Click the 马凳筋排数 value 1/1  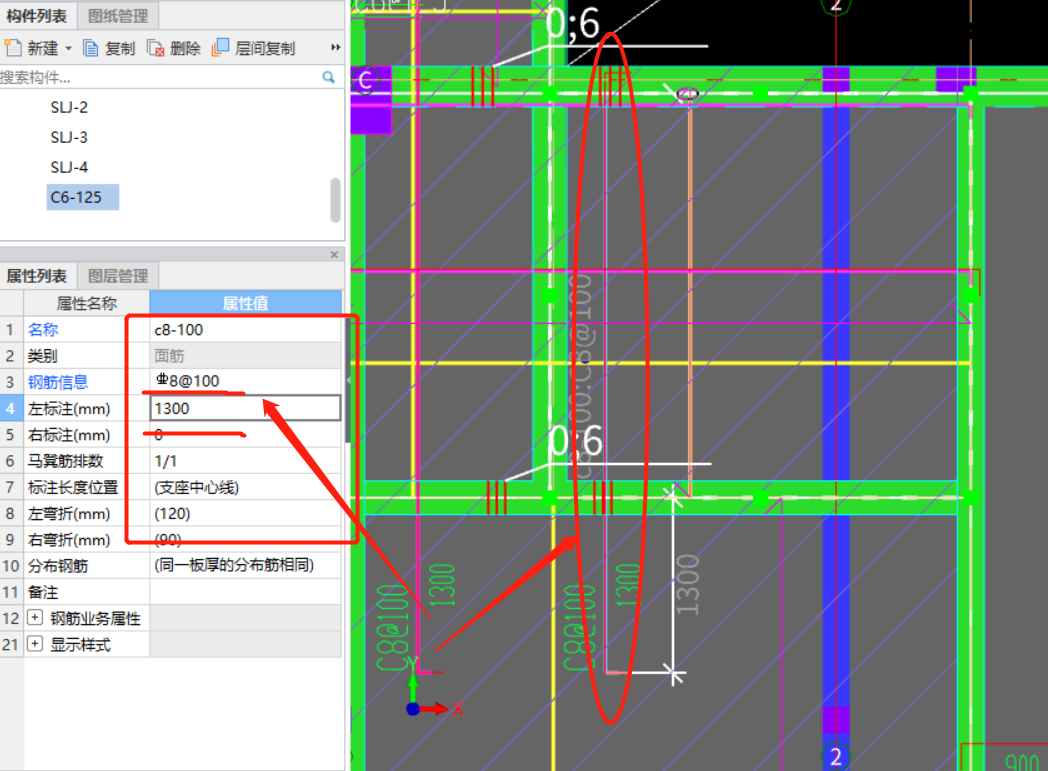[245, 461]
